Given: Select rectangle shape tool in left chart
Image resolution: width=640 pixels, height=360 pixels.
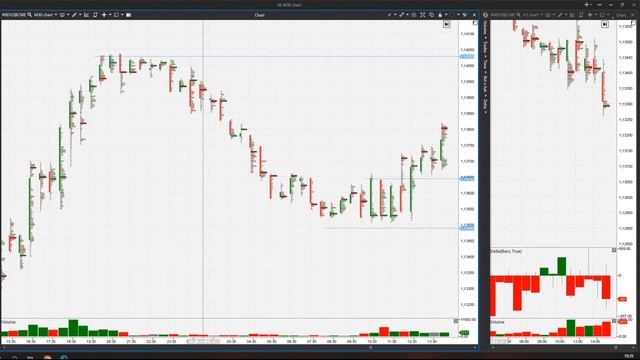Looking at the screenshot, I should point(116,15).
